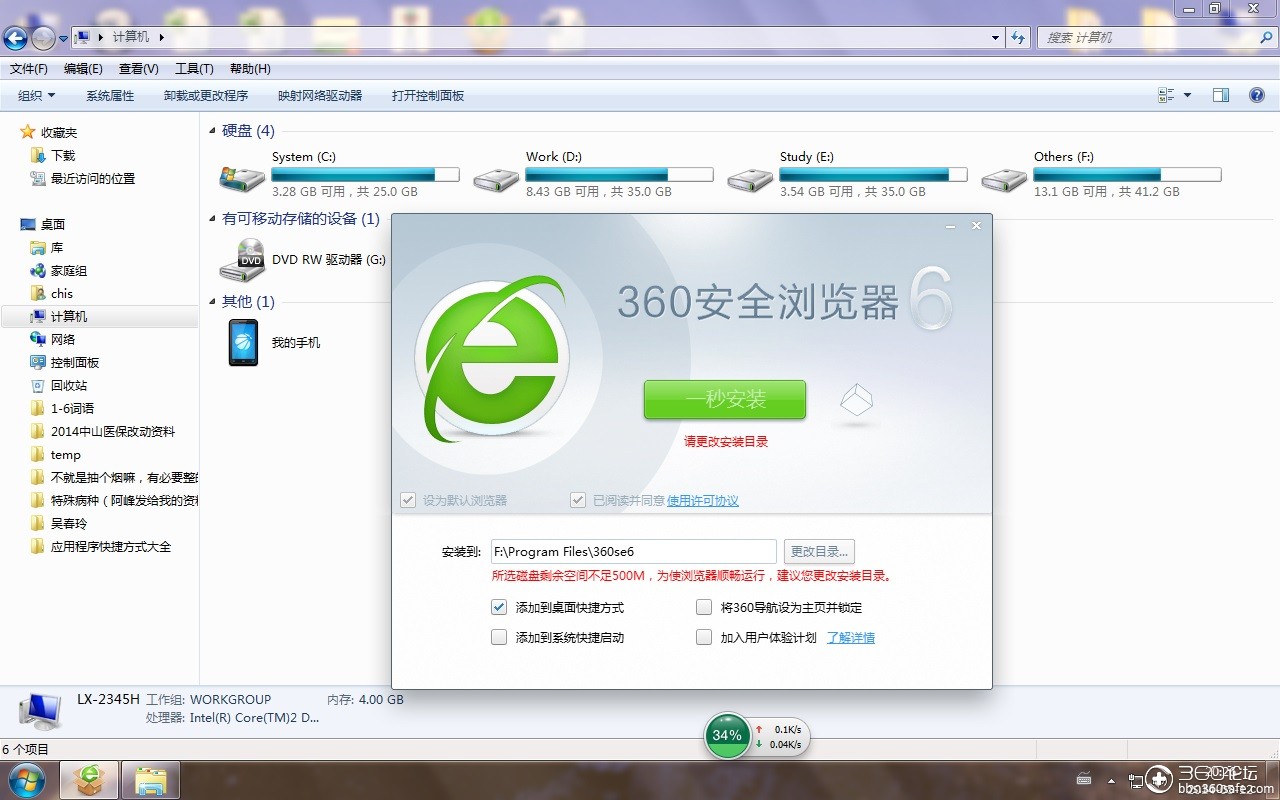
Task: Click 系统属性 in the toolbar
Action: 110,96
